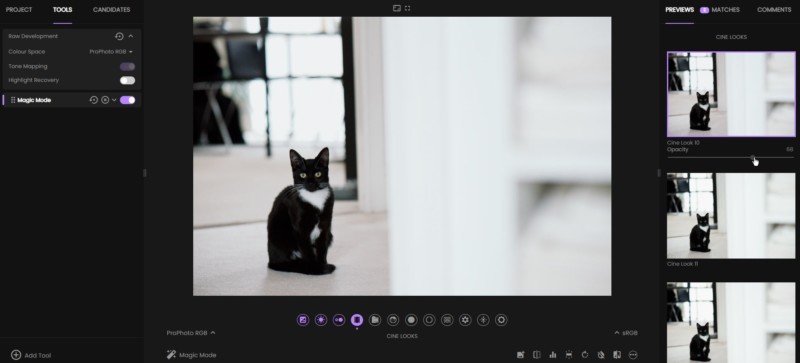Open the more options ellipsis icon
Screen dimensions: 800x363
(x=633, y=355)
